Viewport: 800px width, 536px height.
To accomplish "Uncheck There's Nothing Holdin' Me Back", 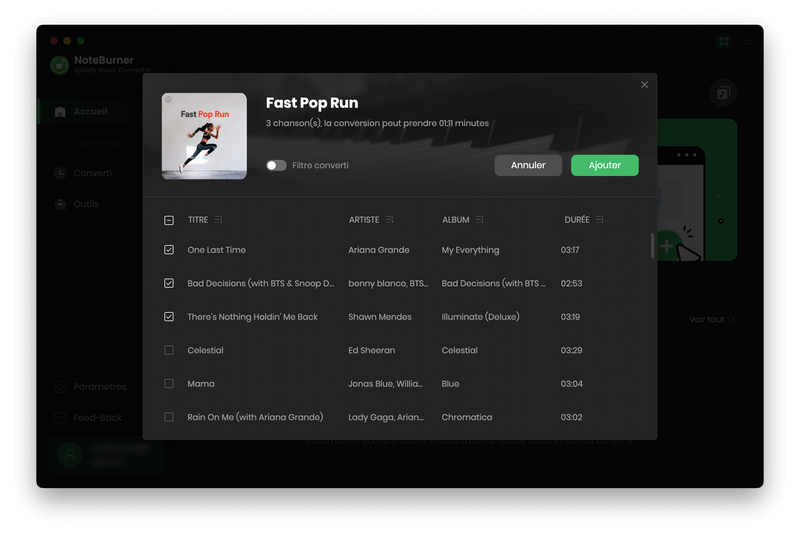I will [x=169, y=317].
